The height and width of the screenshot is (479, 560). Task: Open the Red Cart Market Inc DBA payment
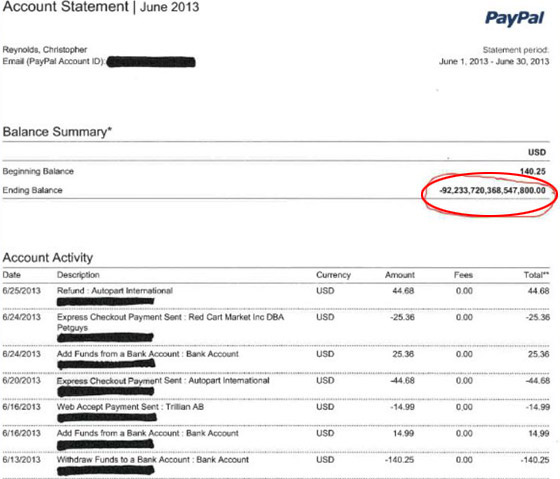[170, 322]
